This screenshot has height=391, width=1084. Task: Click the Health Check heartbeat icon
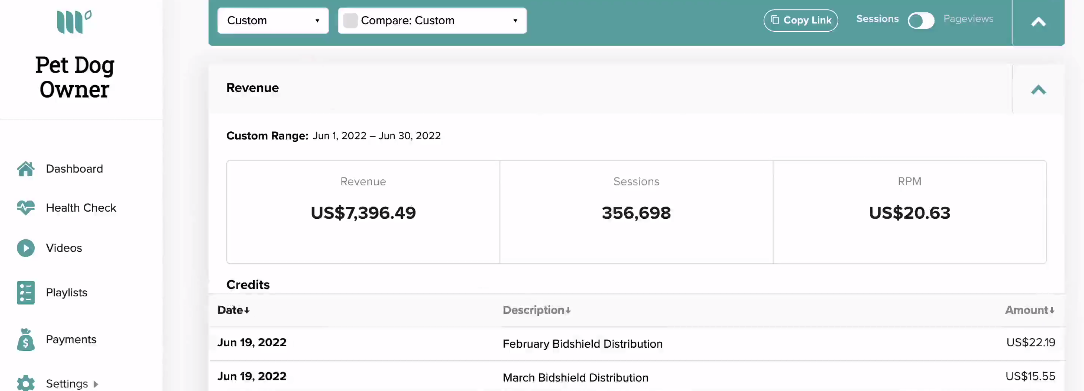click(26, 208)
